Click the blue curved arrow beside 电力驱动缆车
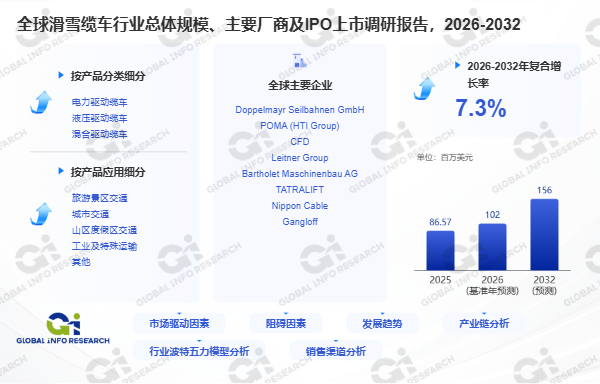Image resolution: width=600 pixels, height=384 pixels. (41, 103)
